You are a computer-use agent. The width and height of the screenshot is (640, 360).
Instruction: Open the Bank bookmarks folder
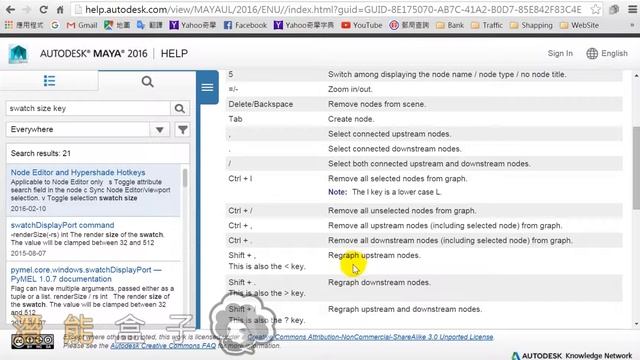point(450,25)
